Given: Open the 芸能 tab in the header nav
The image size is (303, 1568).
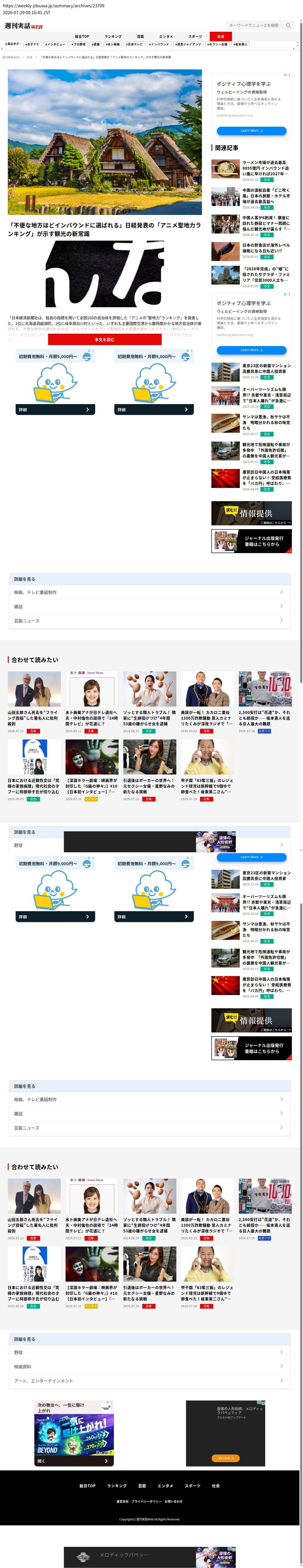Looking at the screenshot, I should click(x=141, y=36).
